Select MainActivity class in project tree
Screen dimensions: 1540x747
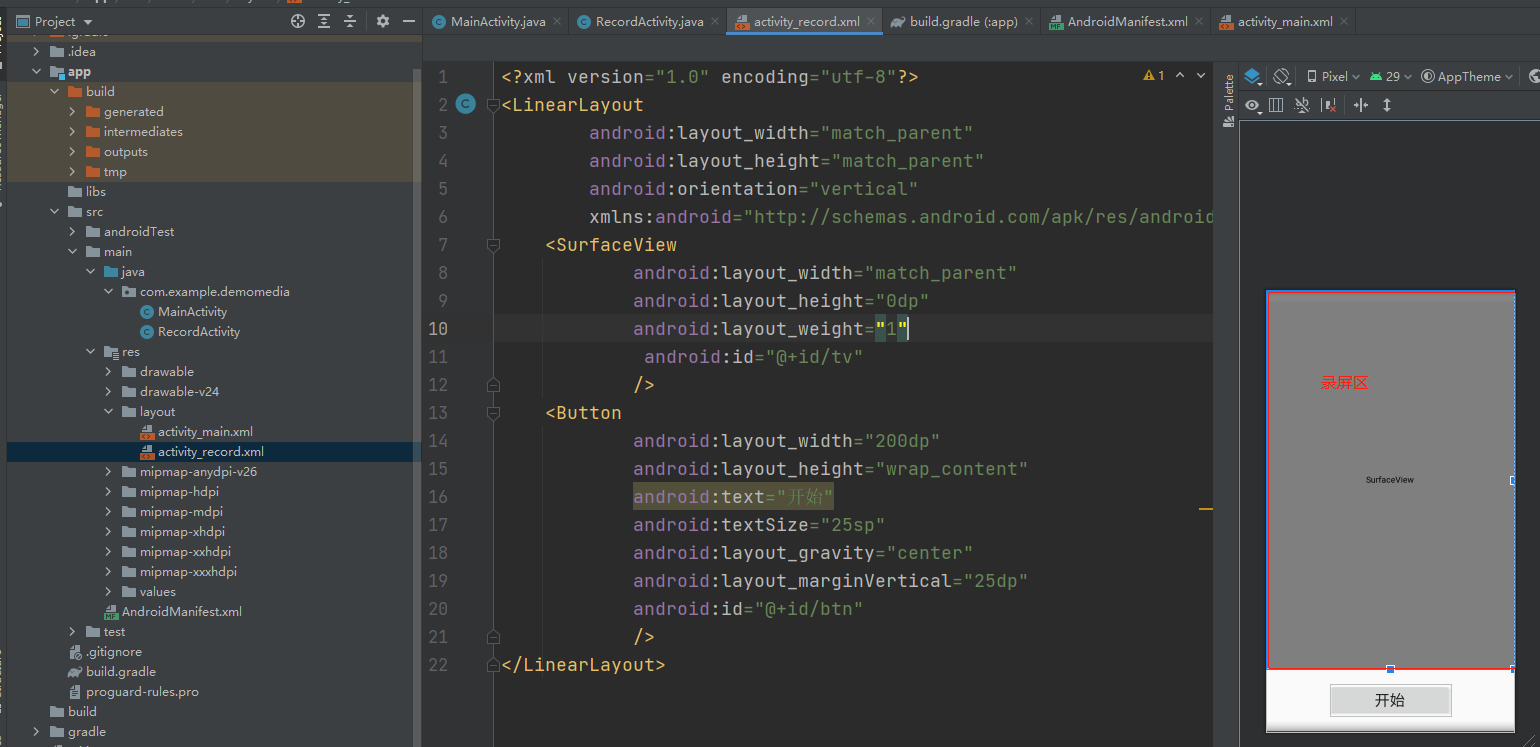click(184, 312)
